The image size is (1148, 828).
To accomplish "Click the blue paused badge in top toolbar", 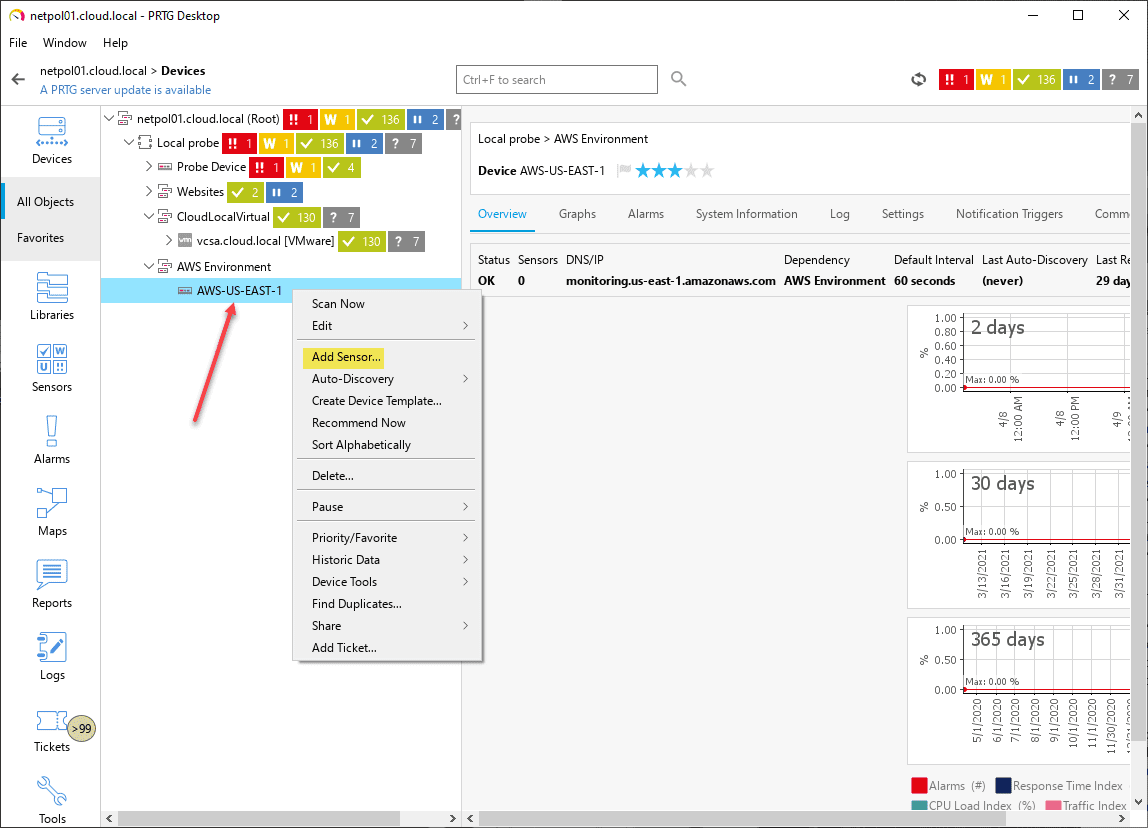I will [1081, 79].
